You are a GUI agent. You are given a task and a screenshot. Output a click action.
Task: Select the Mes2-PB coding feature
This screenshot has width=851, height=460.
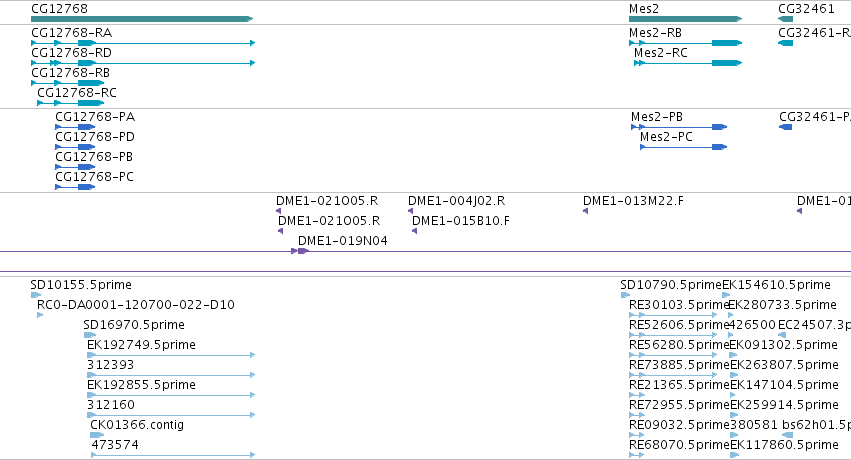(679, 127)
